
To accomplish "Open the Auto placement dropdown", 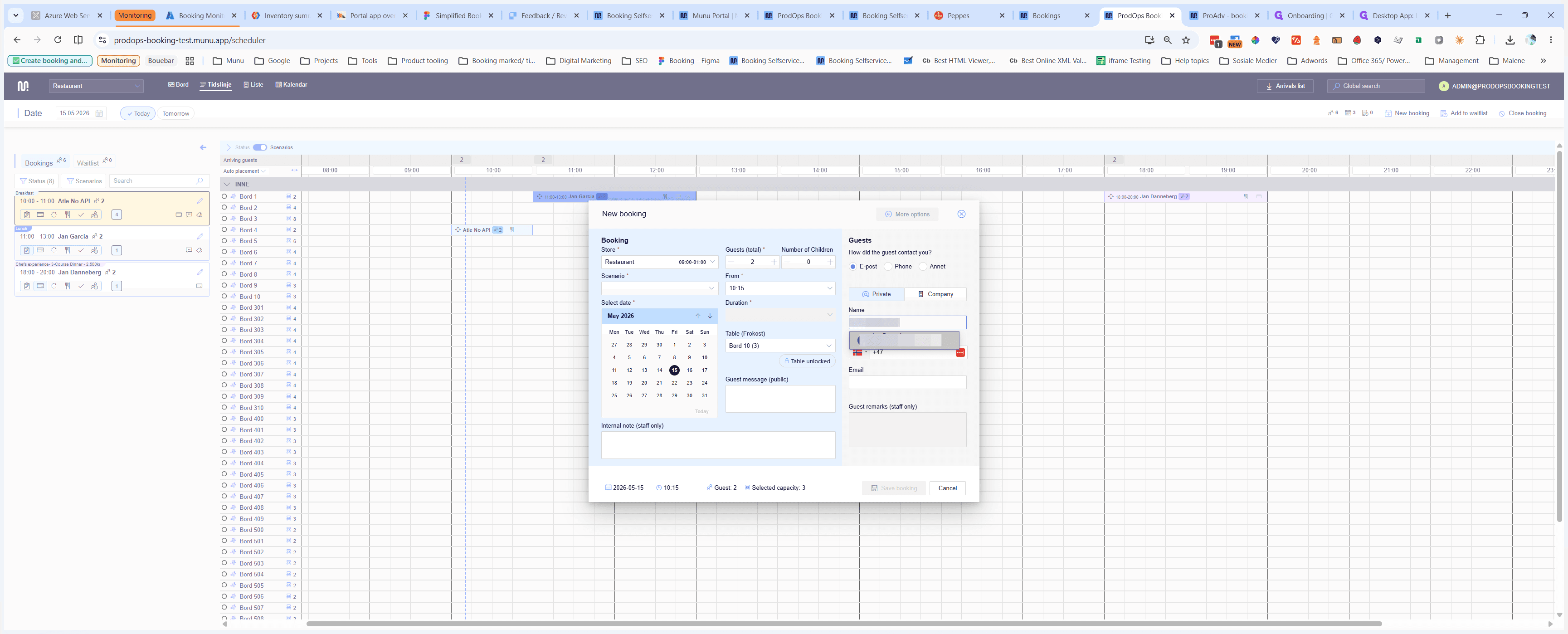I will point(244,171).
